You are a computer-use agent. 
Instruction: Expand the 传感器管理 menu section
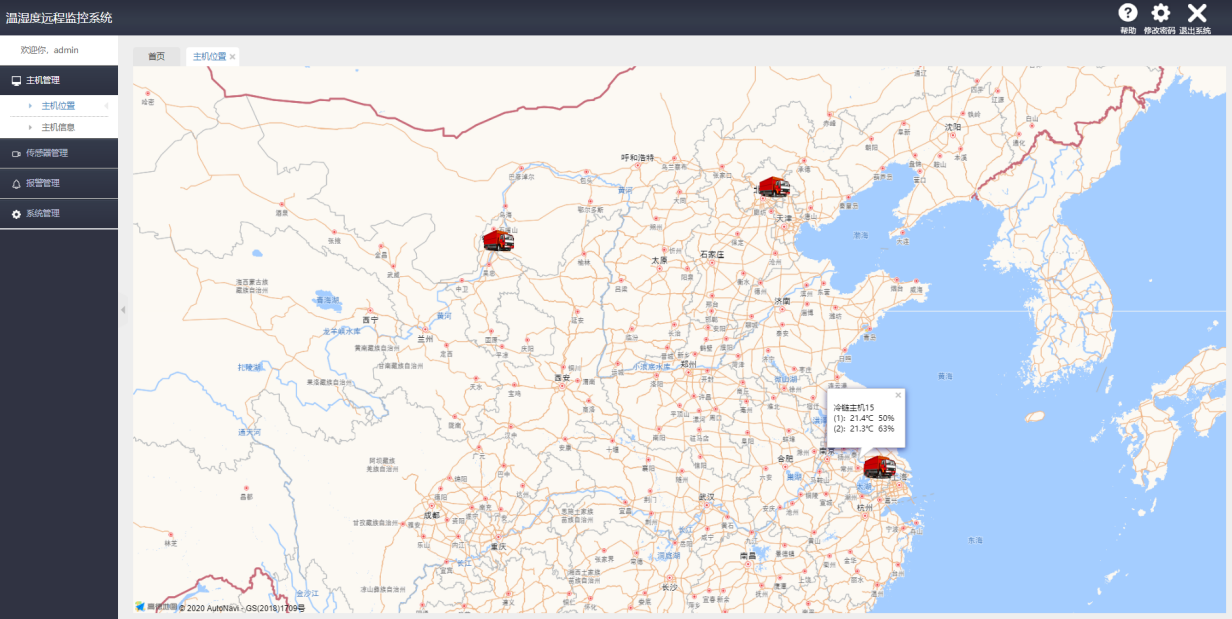tap(59, 153)
